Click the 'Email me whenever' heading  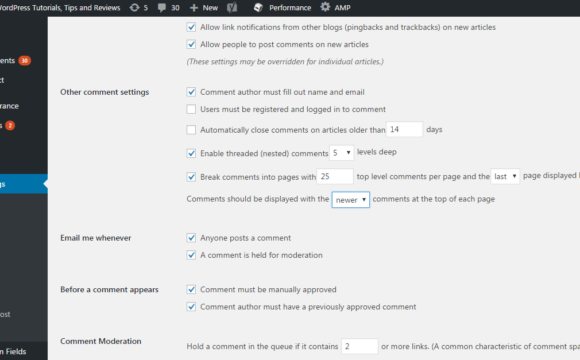(x=96, y=238)
